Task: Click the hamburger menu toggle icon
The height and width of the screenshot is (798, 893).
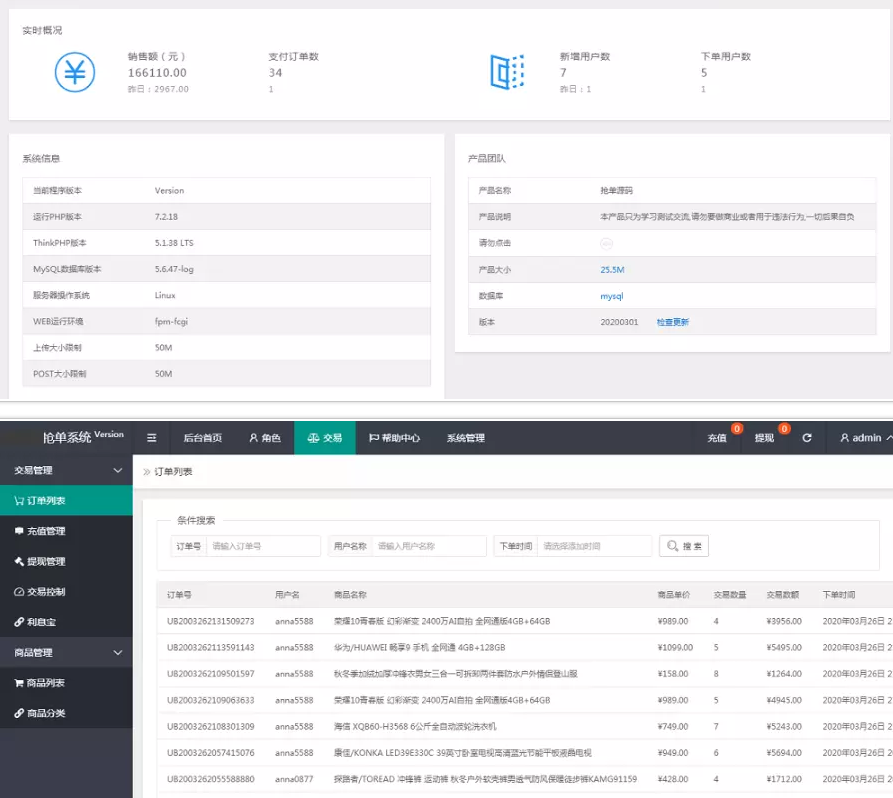Action: click(x=151, y=438)
